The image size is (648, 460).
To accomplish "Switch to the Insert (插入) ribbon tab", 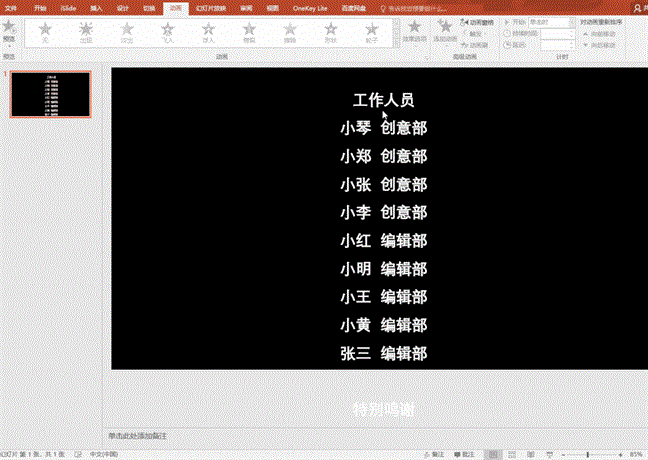I will tap(94, 6).
